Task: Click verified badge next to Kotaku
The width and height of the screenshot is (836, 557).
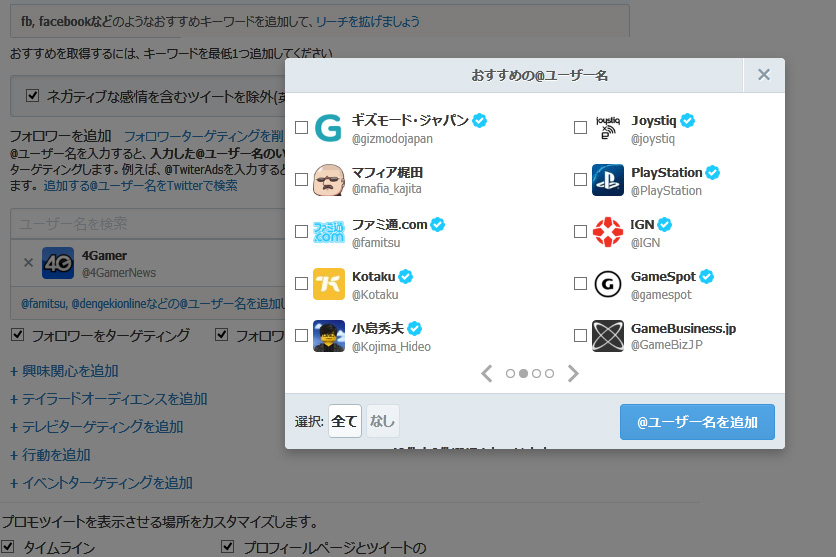Action: (406, 276)
